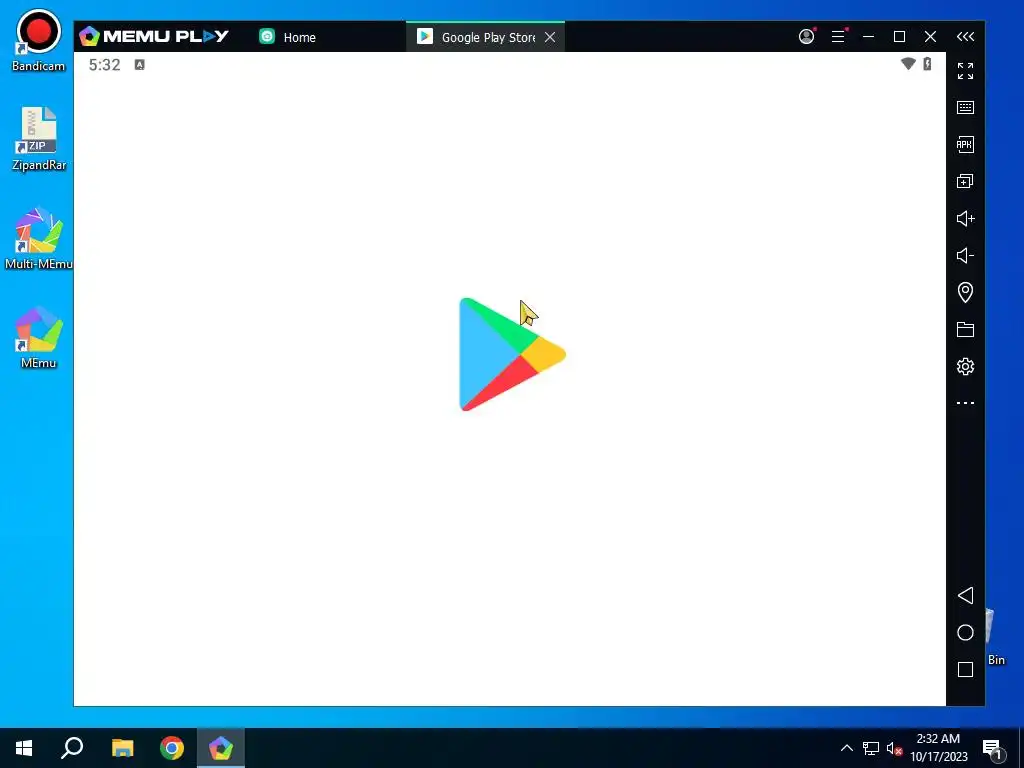Click the 5:32 Android clock
The image size is (1024, 768).
pyautogui.click(x=104, y=65)
